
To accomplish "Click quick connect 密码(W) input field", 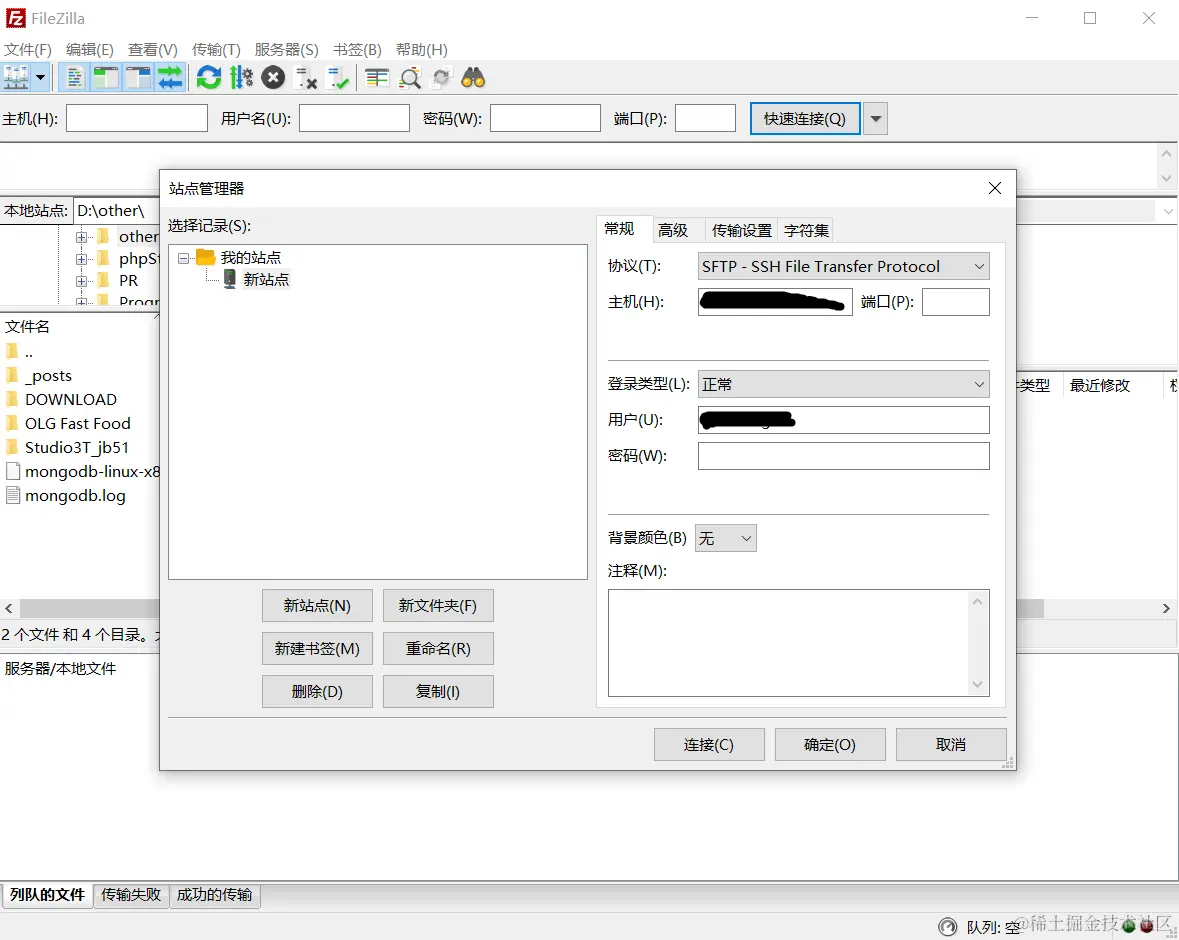I will [545, 118].
